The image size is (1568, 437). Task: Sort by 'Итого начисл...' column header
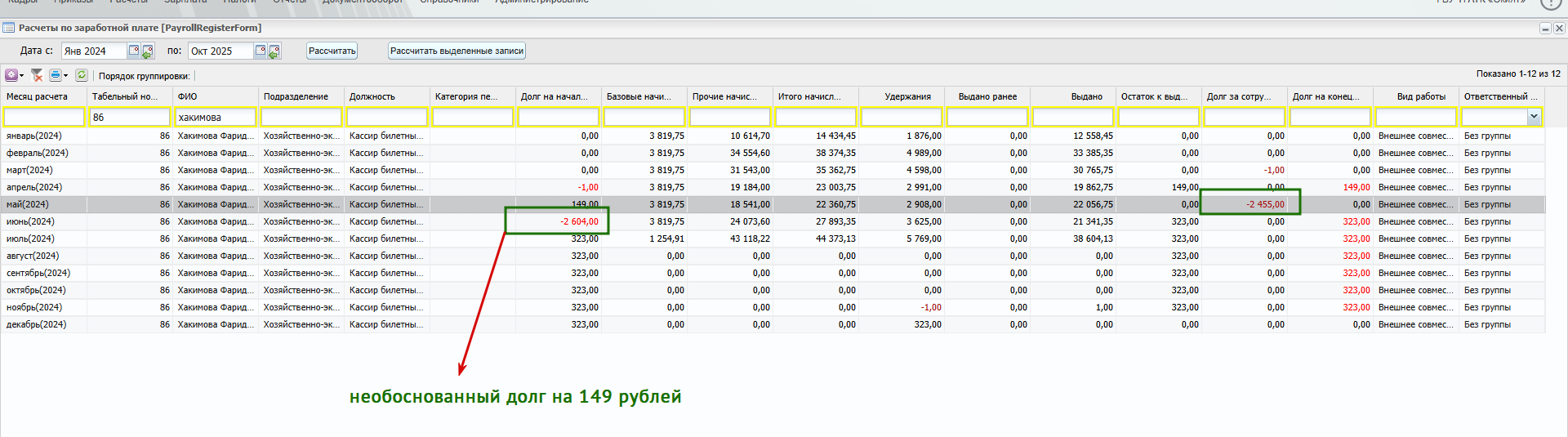click(816, 96)
